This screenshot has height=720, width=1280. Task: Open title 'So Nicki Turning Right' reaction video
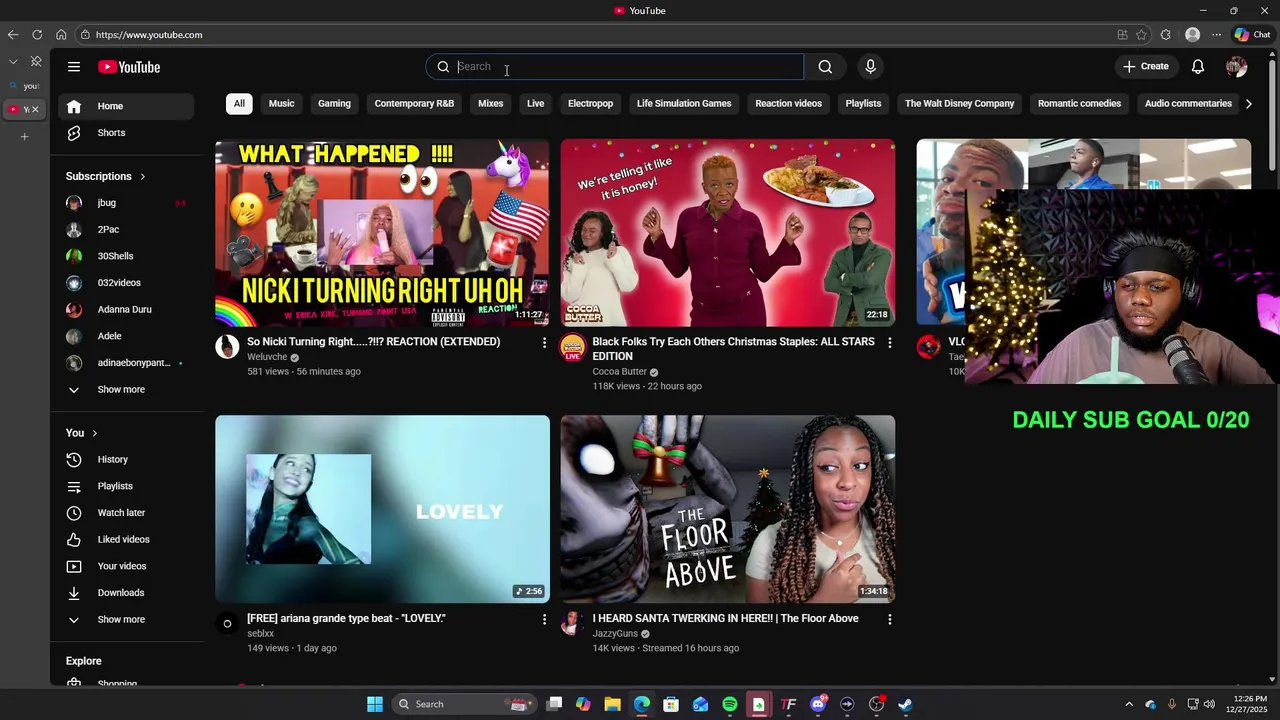[373, 342]
